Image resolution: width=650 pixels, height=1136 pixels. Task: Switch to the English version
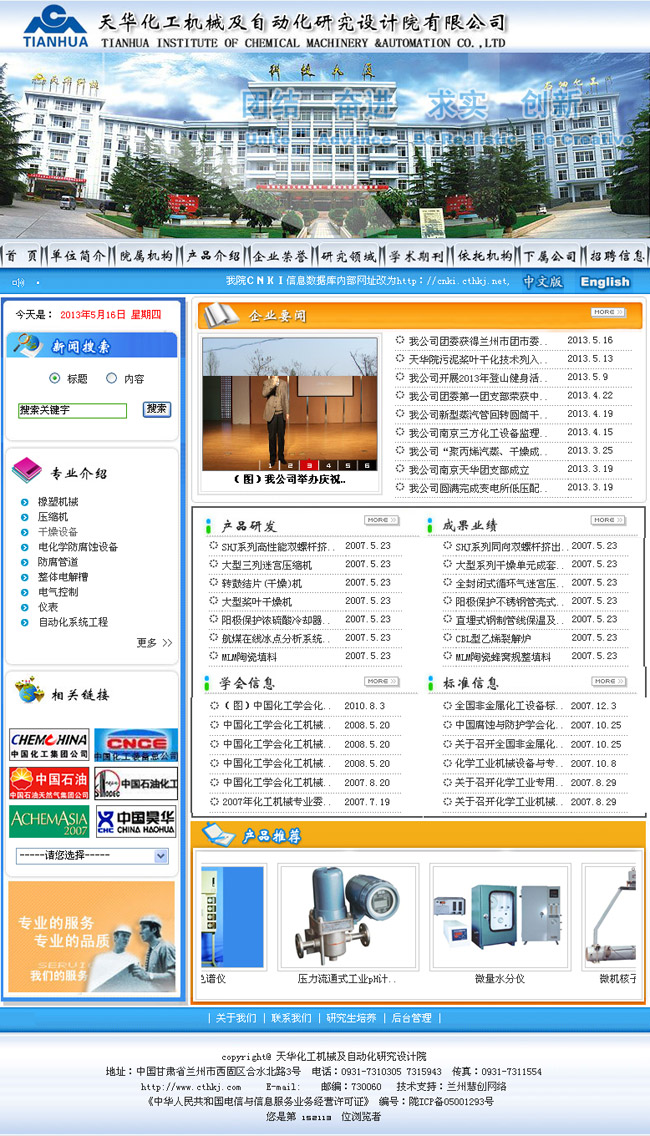605,282
